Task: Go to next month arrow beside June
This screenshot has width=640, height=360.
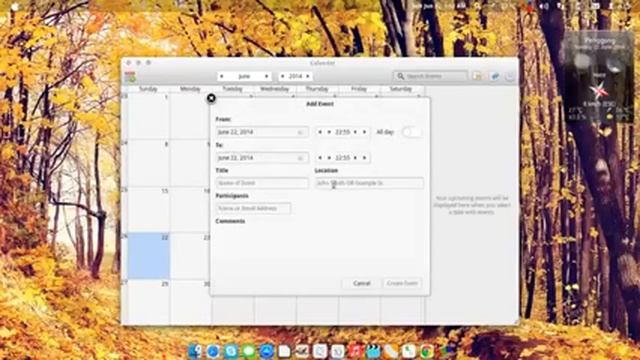Action: coord(267,76)
